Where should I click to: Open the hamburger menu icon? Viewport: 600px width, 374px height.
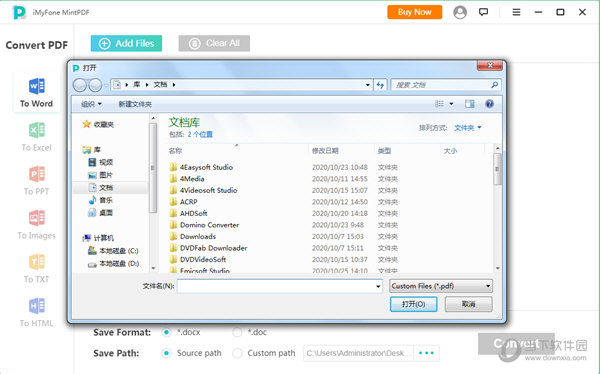click(x=516, y=12)
